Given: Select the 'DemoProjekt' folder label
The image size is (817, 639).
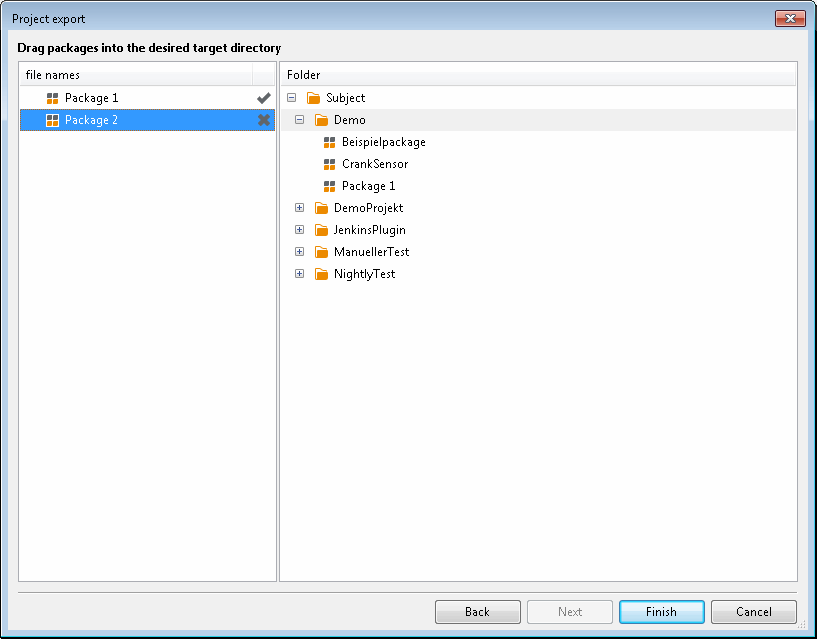Looking at the screenshot, I should [368, 208].
